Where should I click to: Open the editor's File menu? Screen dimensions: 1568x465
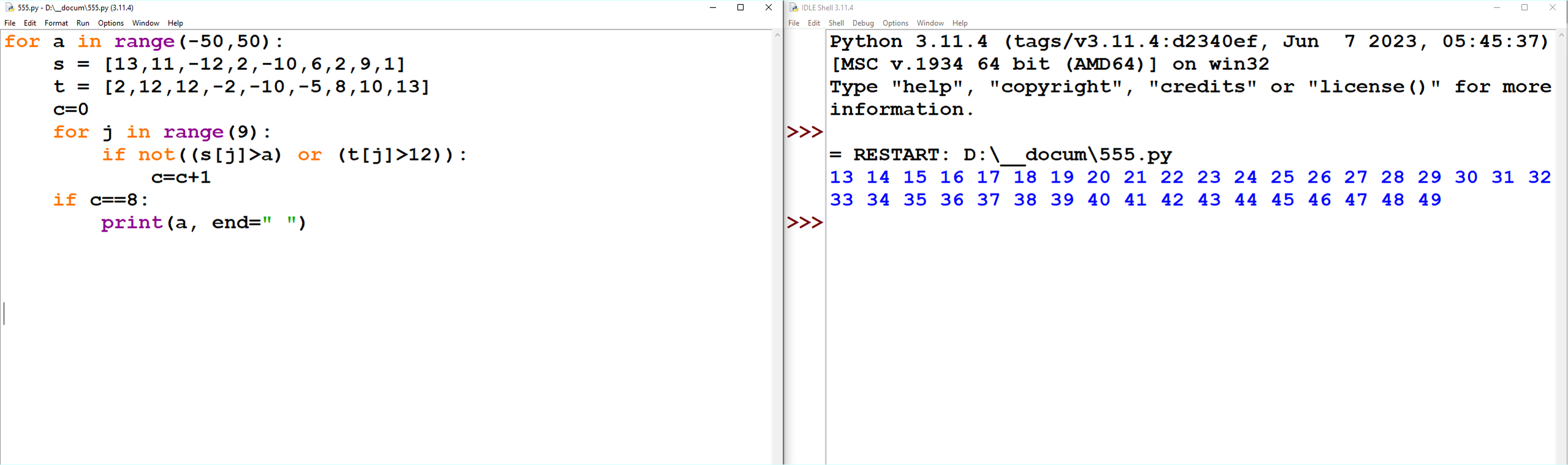coord(10,23)
